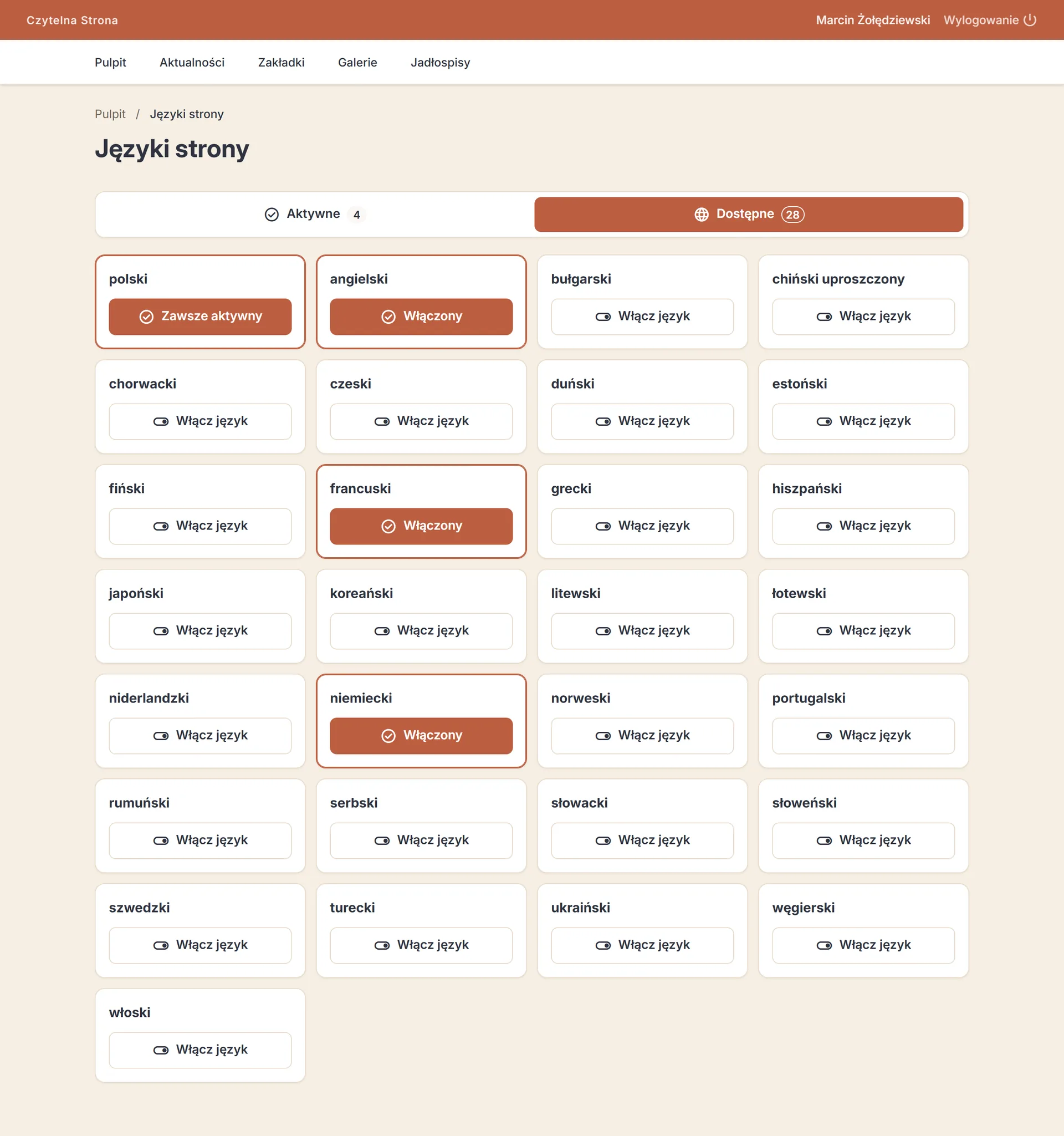Disable the francuski language
1064x1136 pixels.
tap(421, 526)
